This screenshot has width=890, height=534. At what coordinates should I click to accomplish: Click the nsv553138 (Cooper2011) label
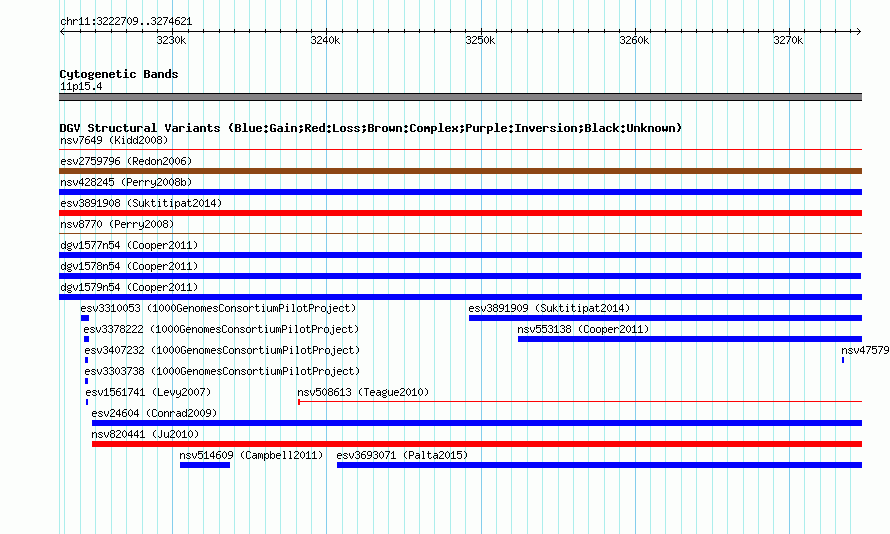(x=583, y=329)
